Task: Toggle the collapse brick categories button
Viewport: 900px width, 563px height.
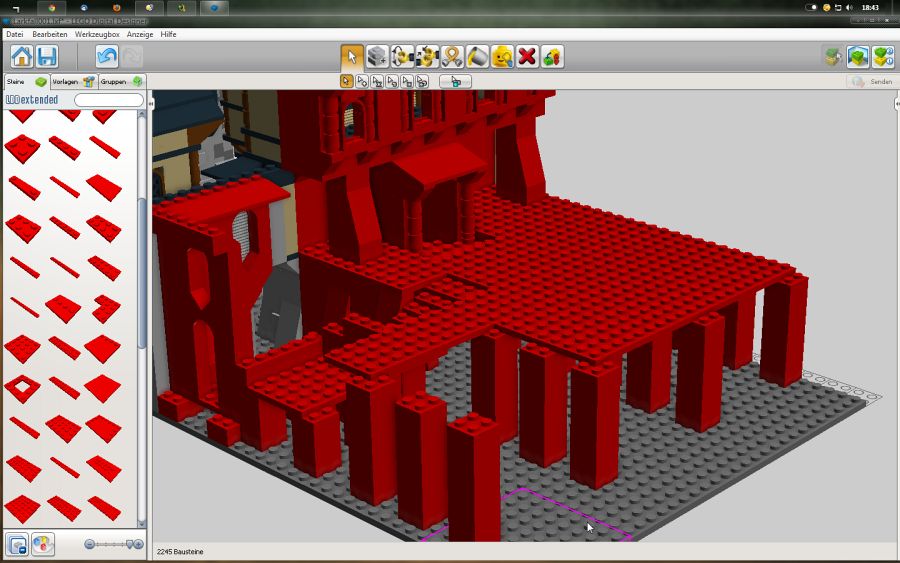Action: (x=17, y=544)
